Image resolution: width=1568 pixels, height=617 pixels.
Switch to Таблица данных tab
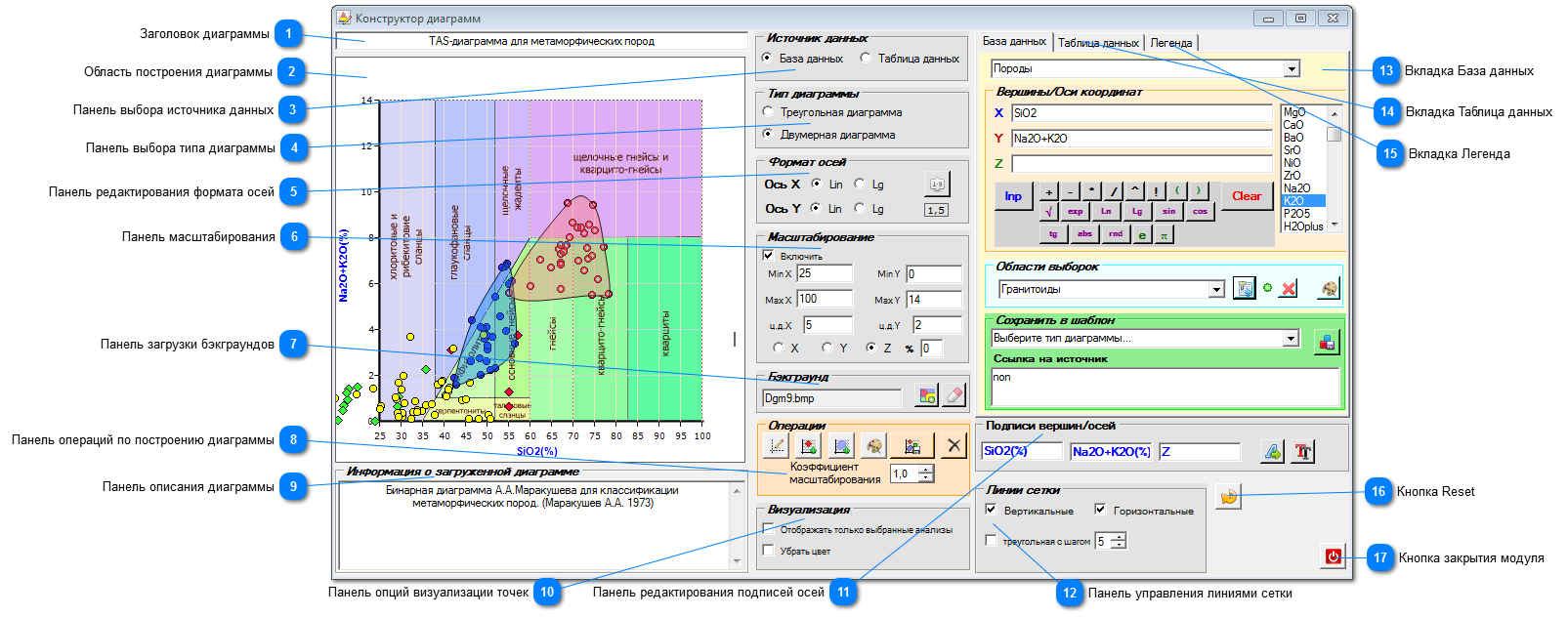click(x=1098, y=43)
